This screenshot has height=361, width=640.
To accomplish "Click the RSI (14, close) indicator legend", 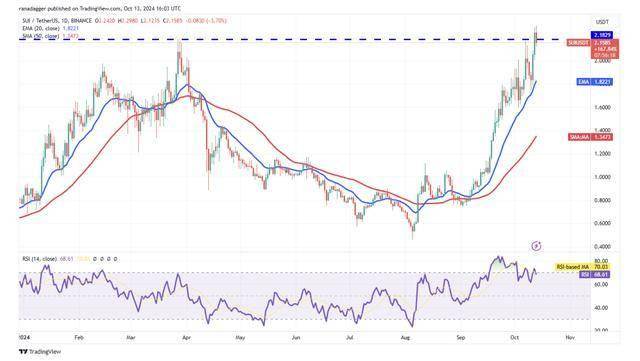I will coord(39,259).
